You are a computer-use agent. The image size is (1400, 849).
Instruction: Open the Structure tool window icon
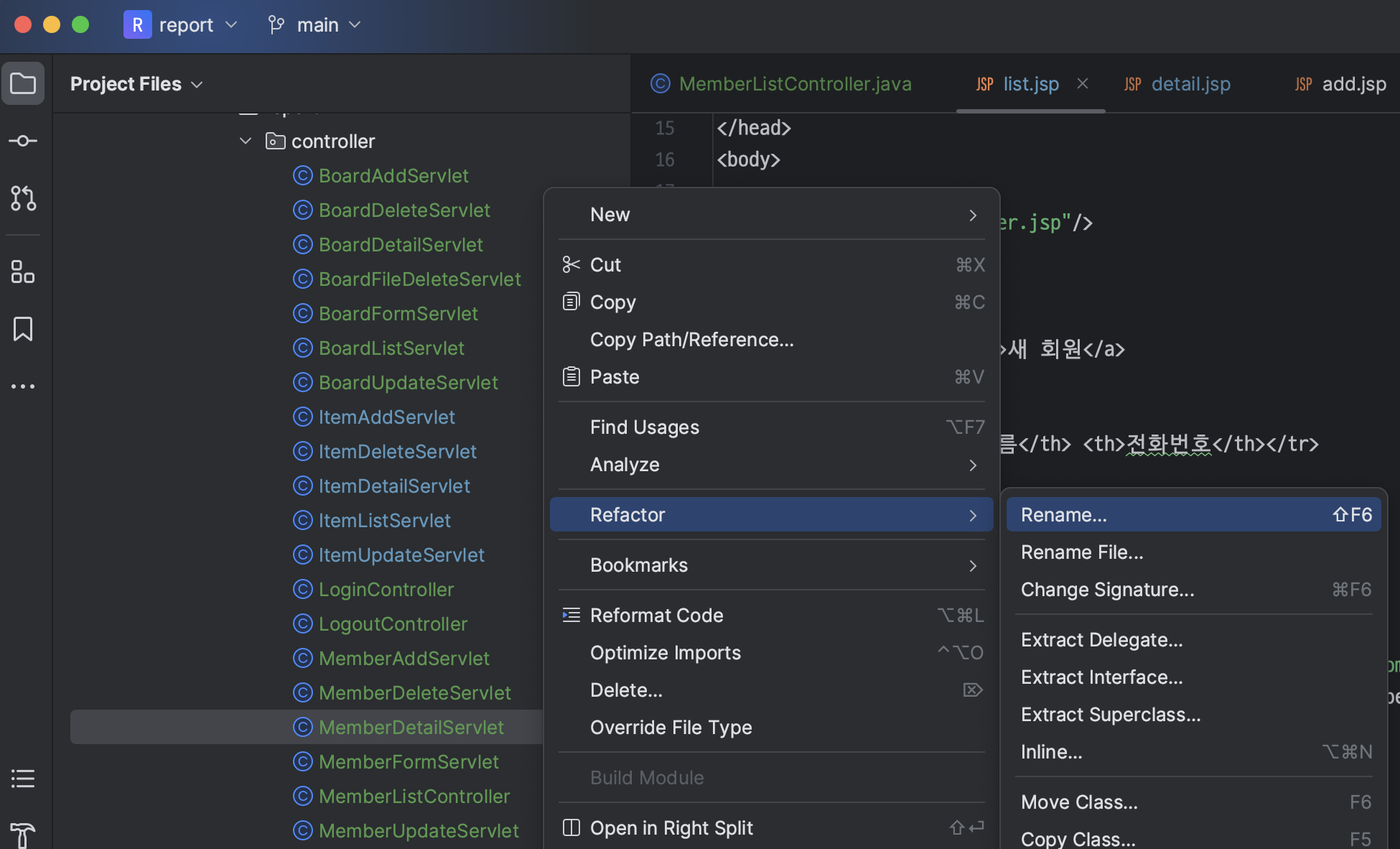pos(23,272)
